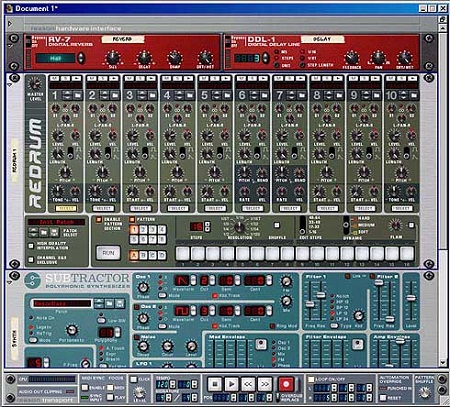Click the transport Fast Forward button
This screenshot has width=450, height=407.
tap(265, 384)
